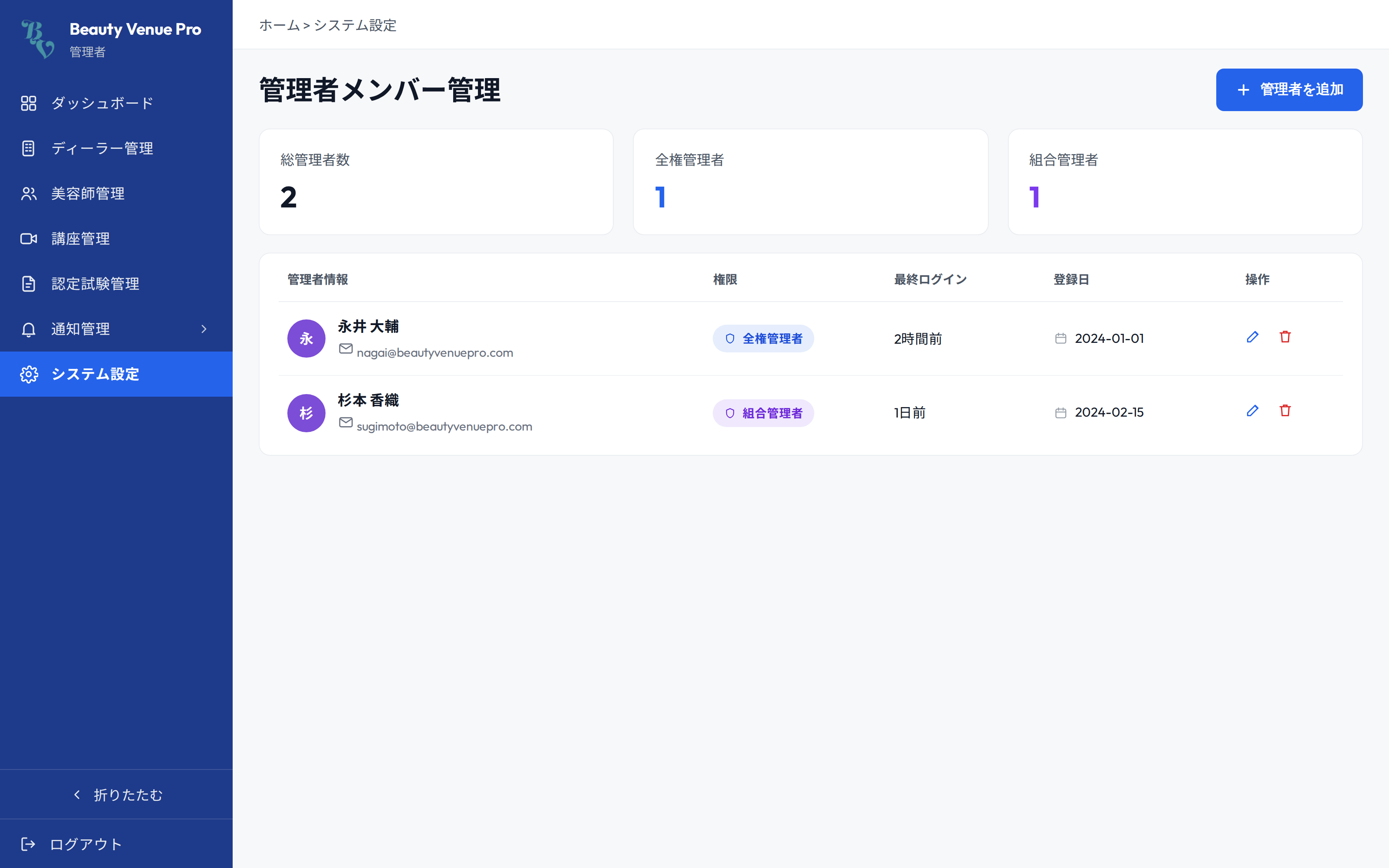This screenshot has height=868, width=1389.
Task: Click the システム設定 breadcrumb
Action: (x=355, y=25)
